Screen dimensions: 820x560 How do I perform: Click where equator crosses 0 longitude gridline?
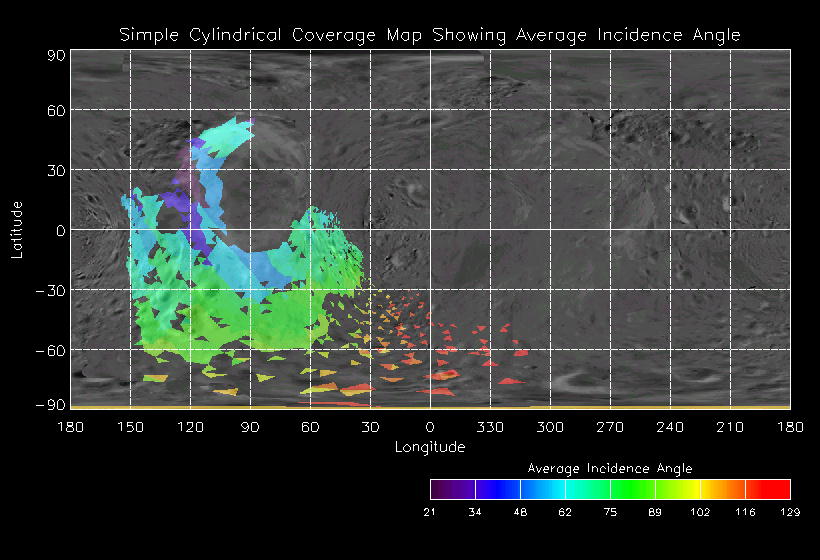(x=430, y=230)
